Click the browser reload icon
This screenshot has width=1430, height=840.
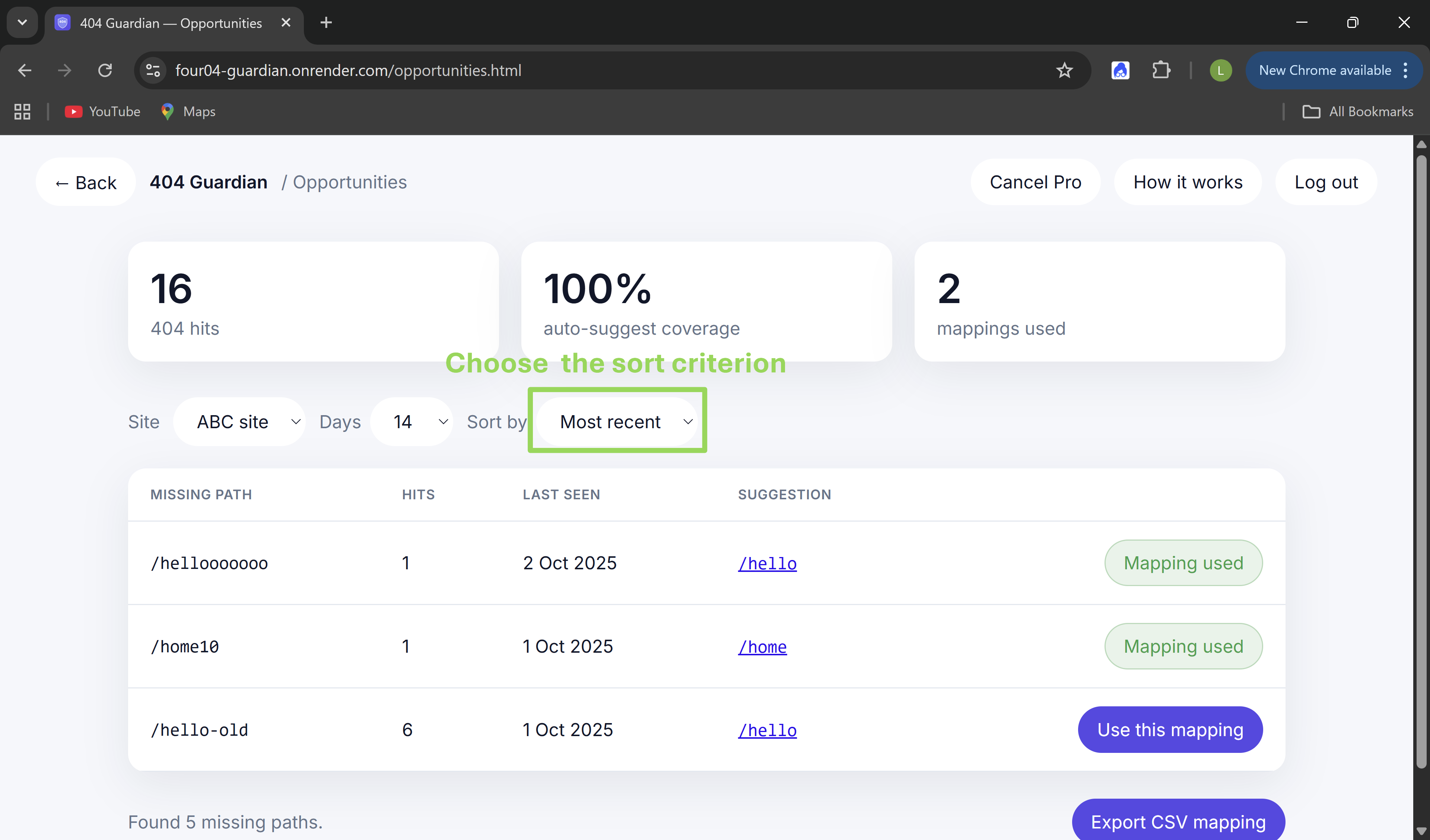pos(105,70)
